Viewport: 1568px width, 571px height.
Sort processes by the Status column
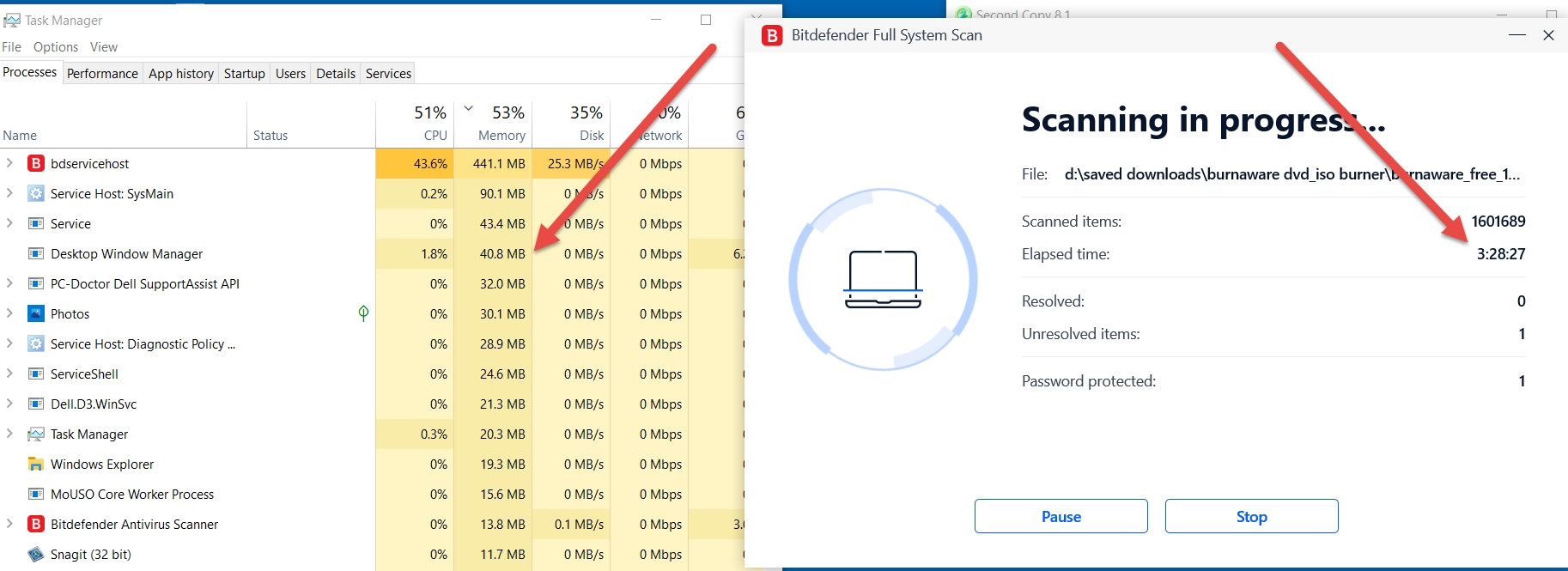click(311, 125)
